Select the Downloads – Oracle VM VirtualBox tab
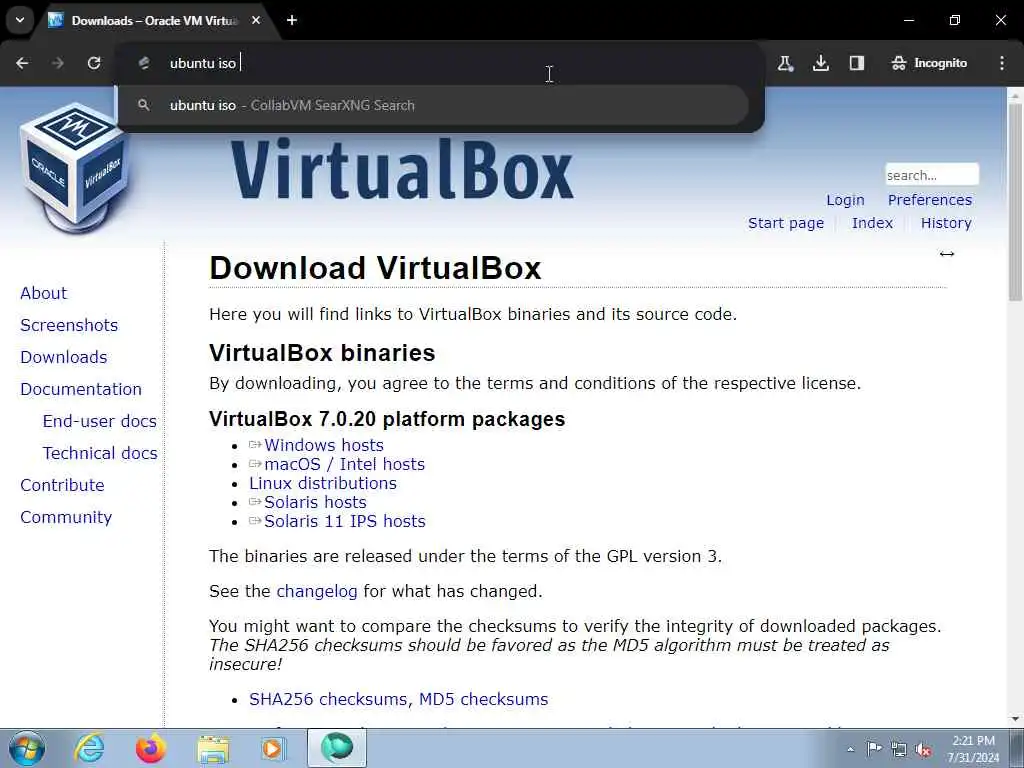 [x=154, y=21]
